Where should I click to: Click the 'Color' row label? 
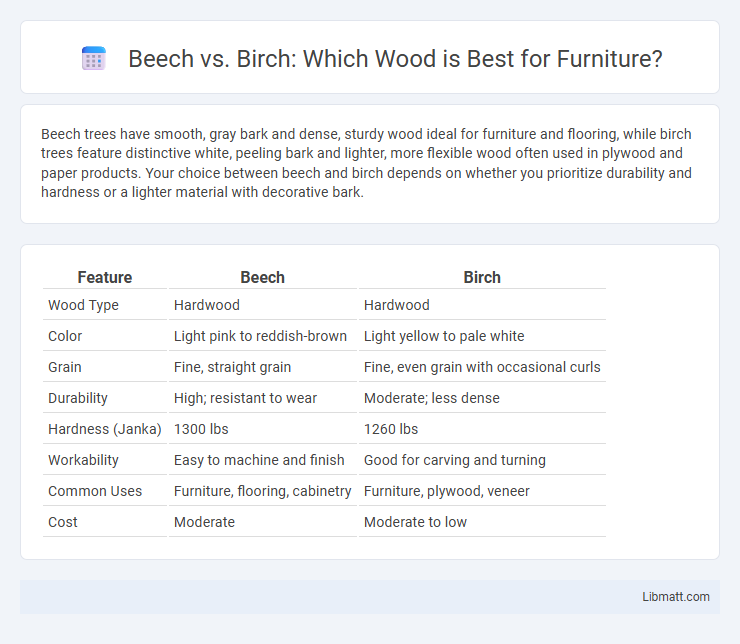tap(65, 336)
